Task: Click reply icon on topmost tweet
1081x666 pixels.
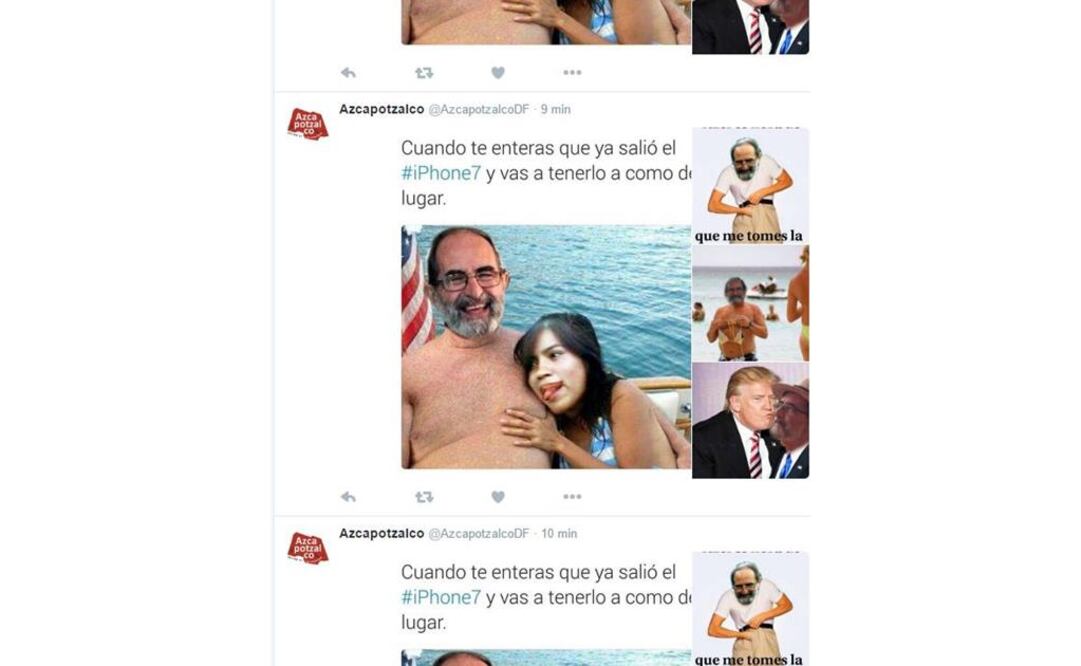Action: point(348,72)
